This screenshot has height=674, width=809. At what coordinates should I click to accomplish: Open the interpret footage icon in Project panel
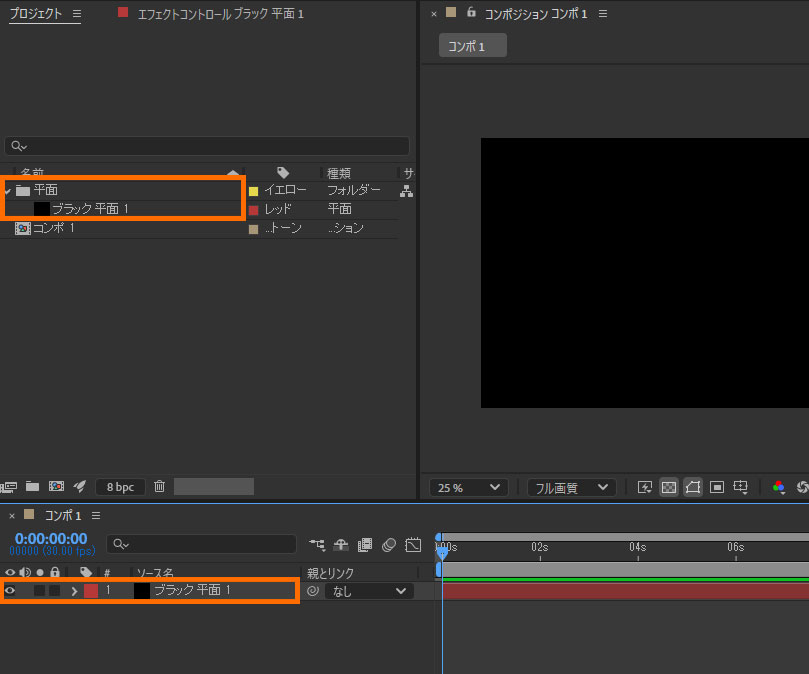(x=10, y=487)
